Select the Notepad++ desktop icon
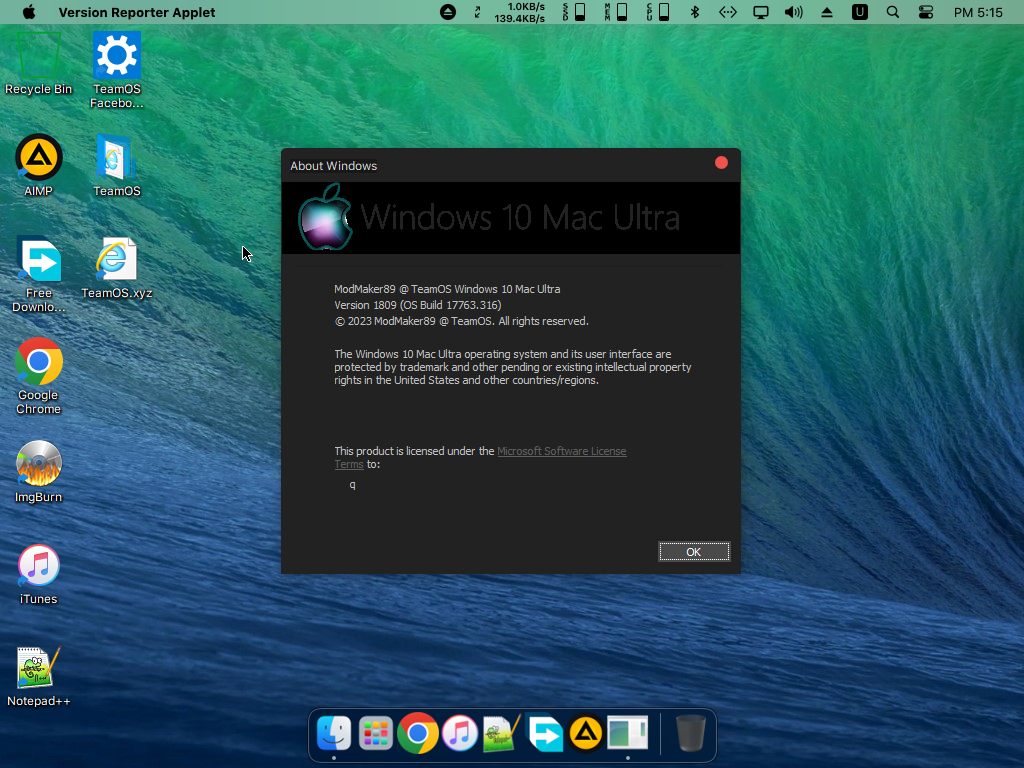 (39, 677)
